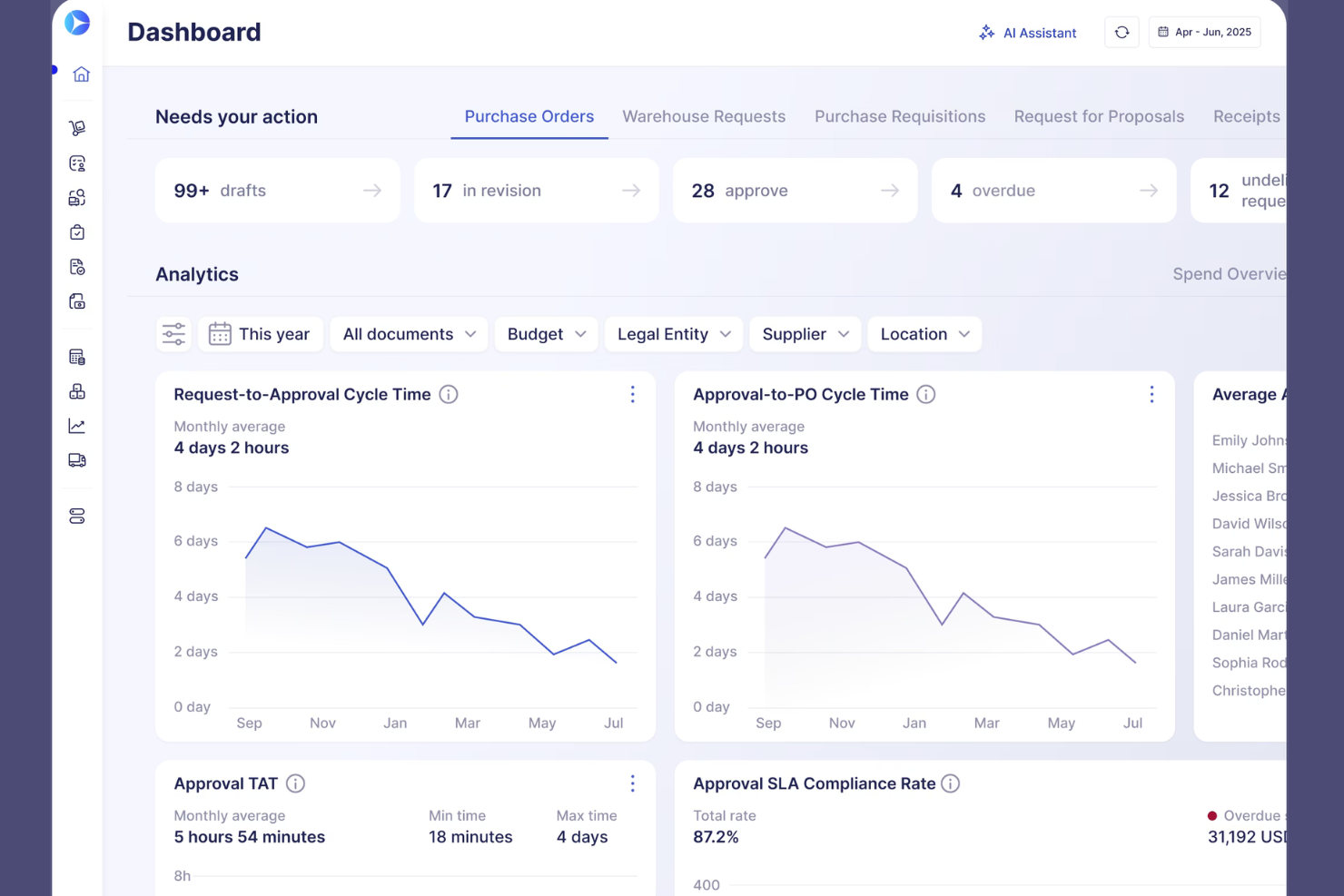Image resolution: width=1344 pixels, height=896 pixels.
Task: Click the red Overdue legend dot
Action: pos(1212,816)
